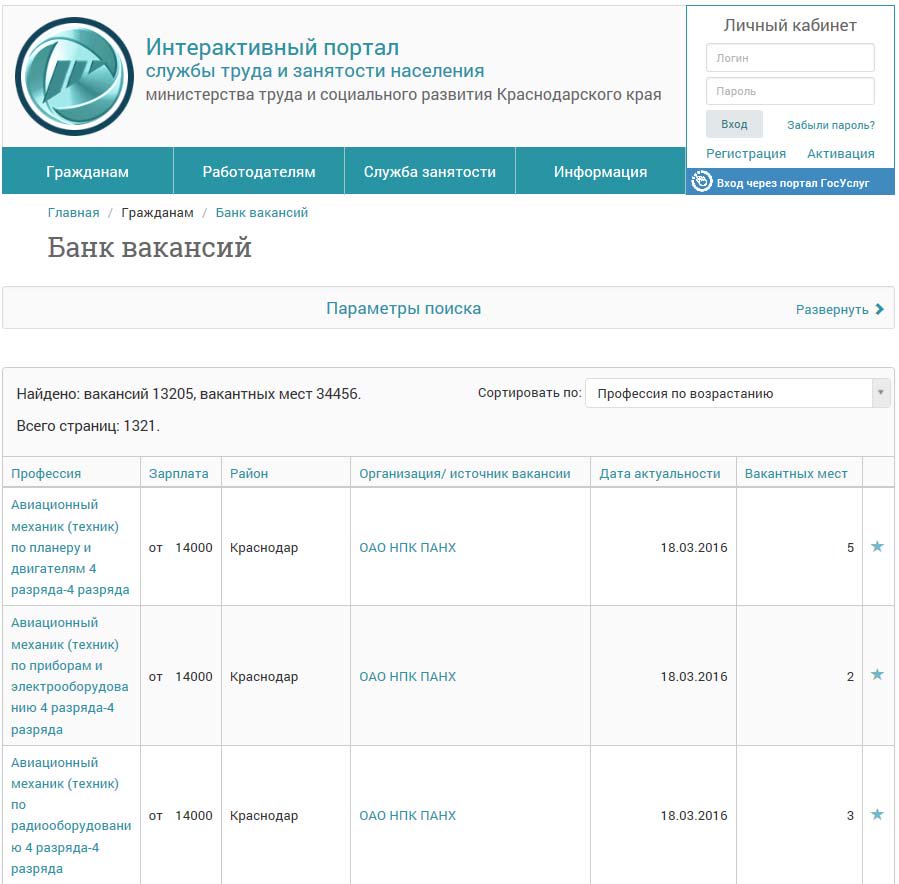Open the Служба занятости menu
Screen dimensions: 899x884
429,171
